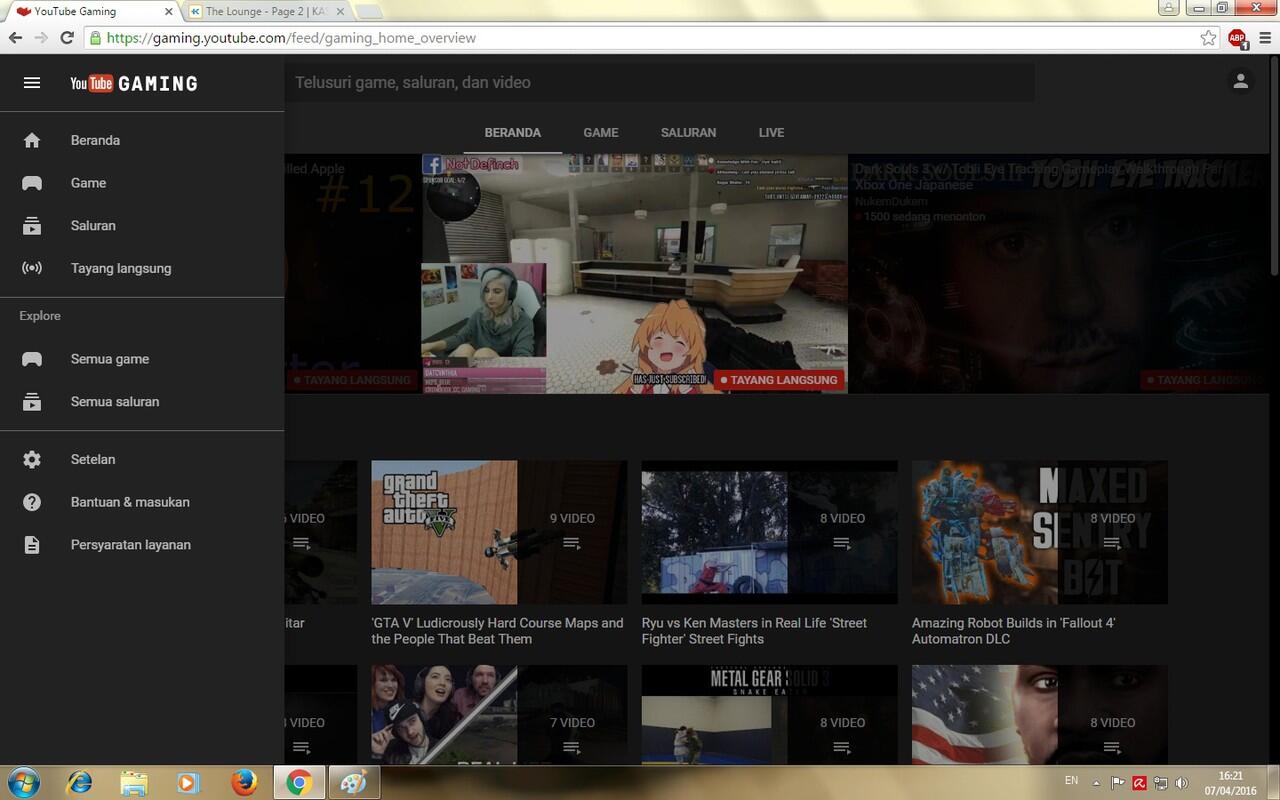Open Semua game controller icon
Screen dimensions: 1280x800
(x=32, y=359)
